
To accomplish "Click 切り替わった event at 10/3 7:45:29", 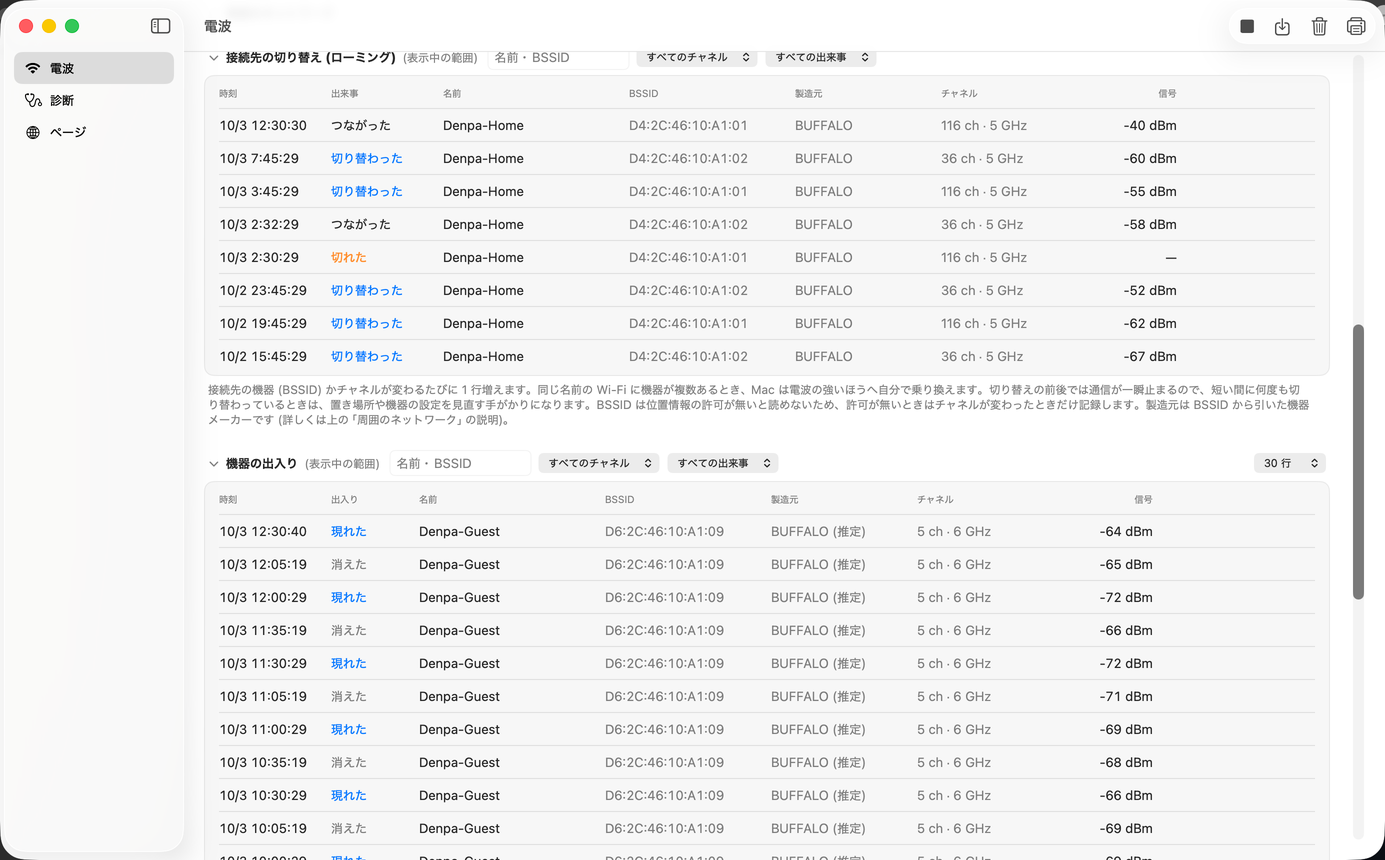I will (367, 158).
